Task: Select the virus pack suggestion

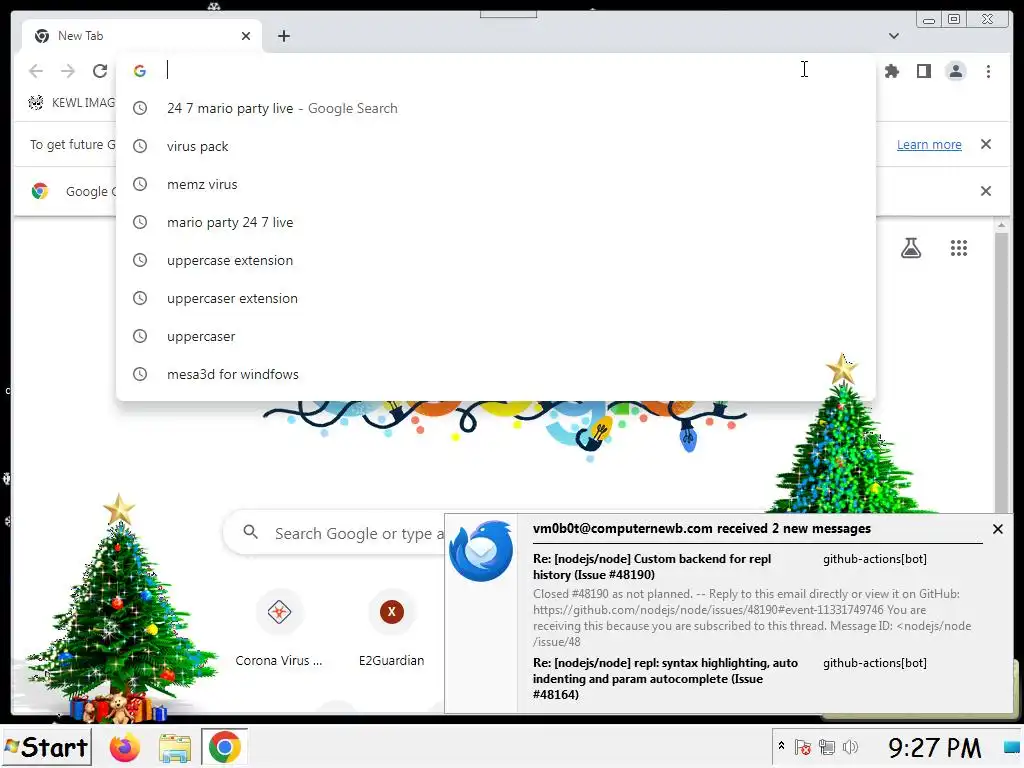Action: click(496, 146)
